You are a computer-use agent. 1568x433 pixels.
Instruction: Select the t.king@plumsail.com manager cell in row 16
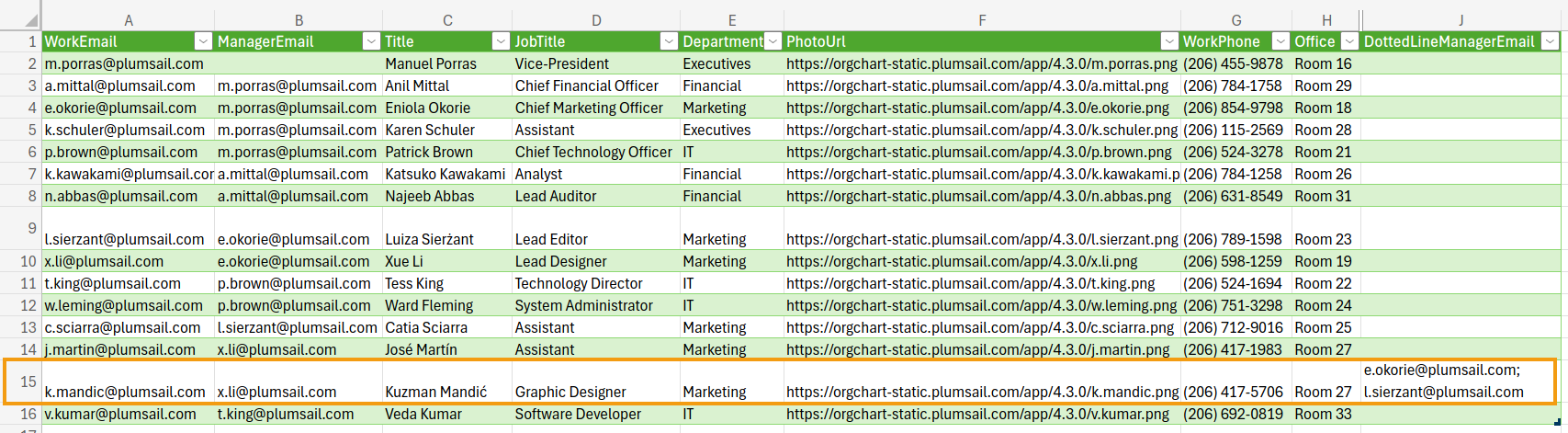[x=299, y=414]
